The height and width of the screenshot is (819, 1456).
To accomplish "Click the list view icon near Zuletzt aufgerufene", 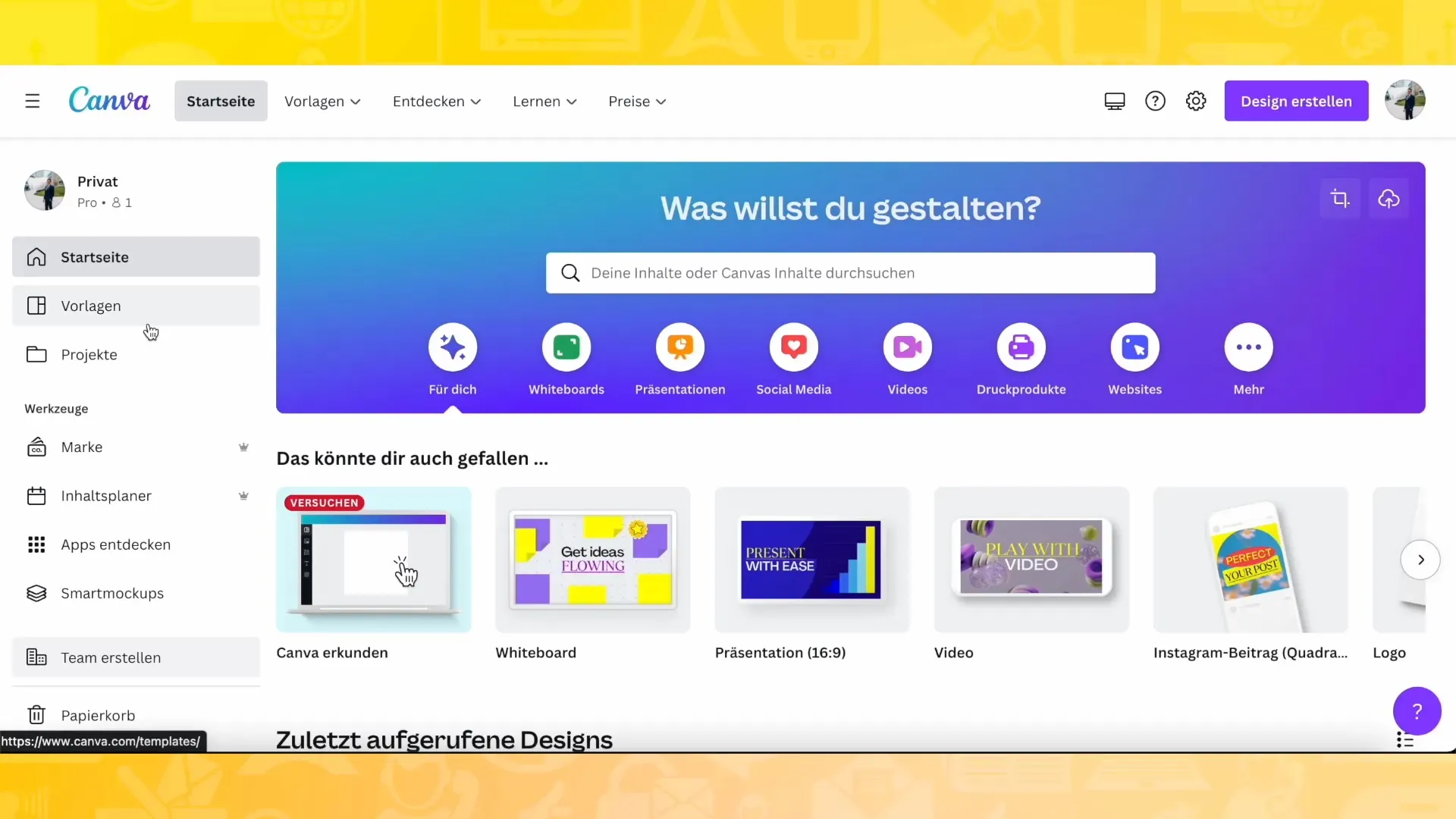I will pyautogui.click(x=1405, y=739).
